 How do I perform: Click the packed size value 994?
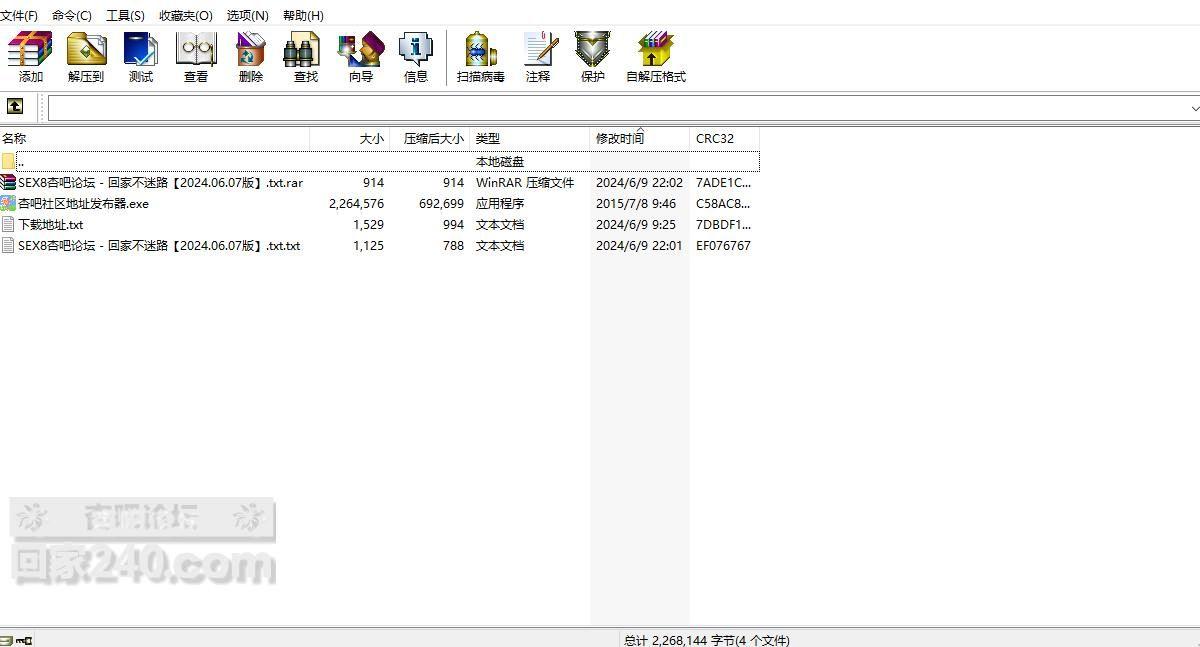pos(453,225)
